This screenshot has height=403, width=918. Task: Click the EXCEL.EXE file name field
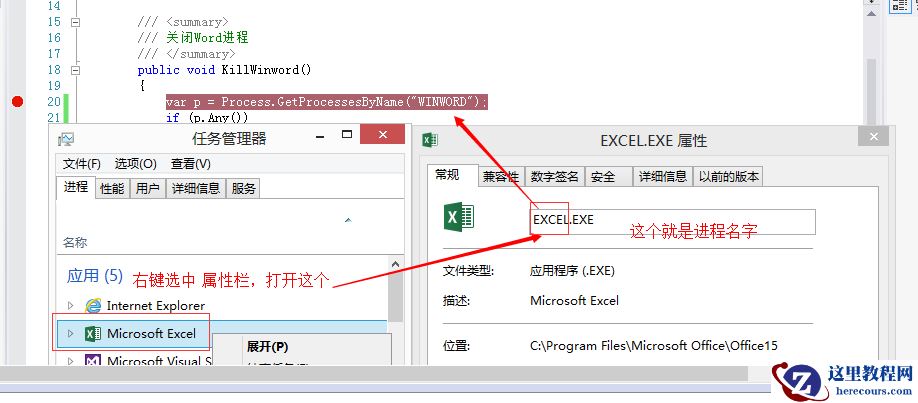[673, 221]
